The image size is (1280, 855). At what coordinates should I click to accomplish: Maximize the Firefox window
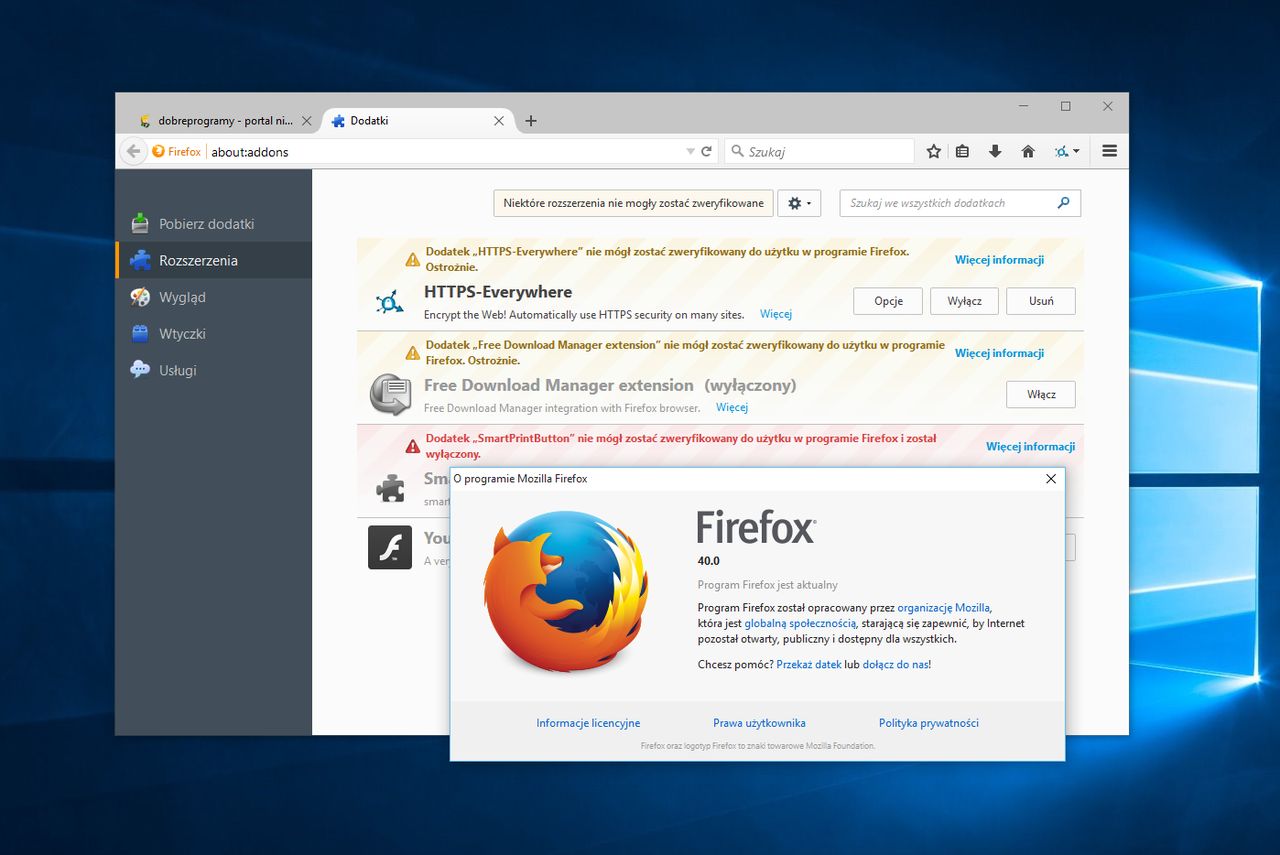coord(1066,106)
